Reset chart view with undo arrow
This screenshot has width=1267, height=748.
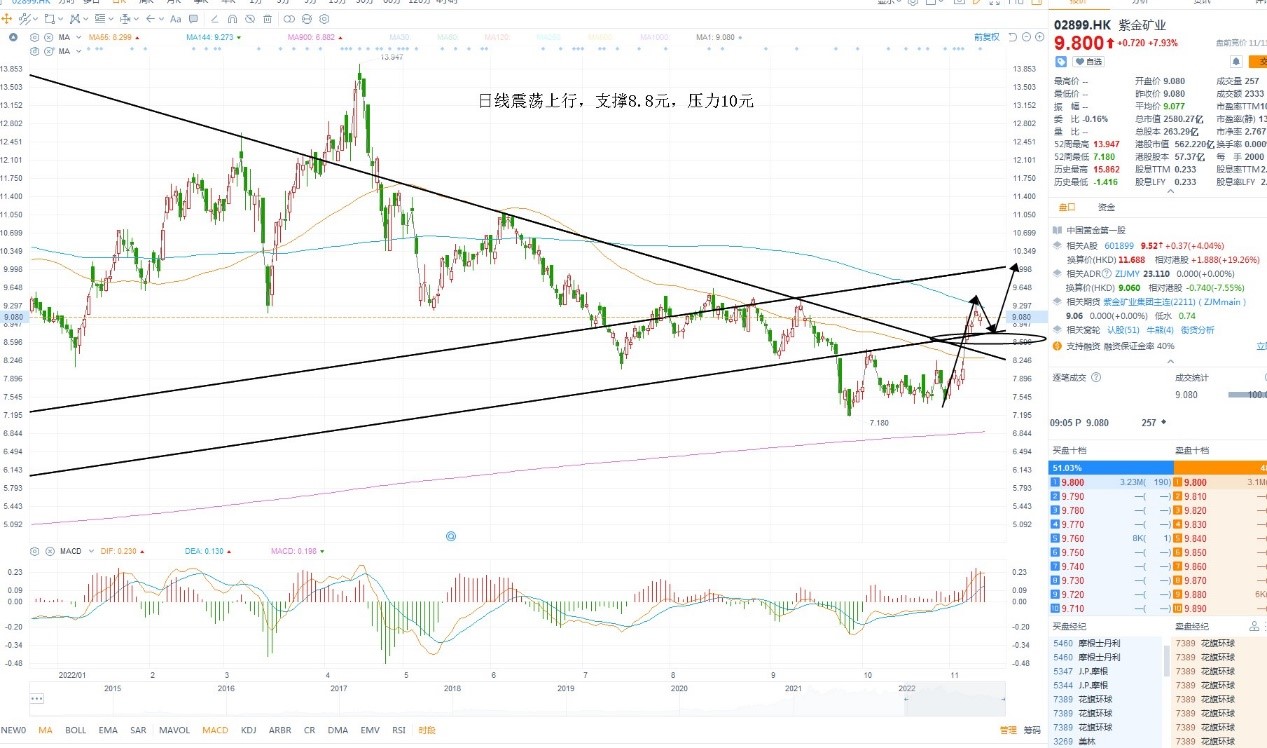(1012, 37)
